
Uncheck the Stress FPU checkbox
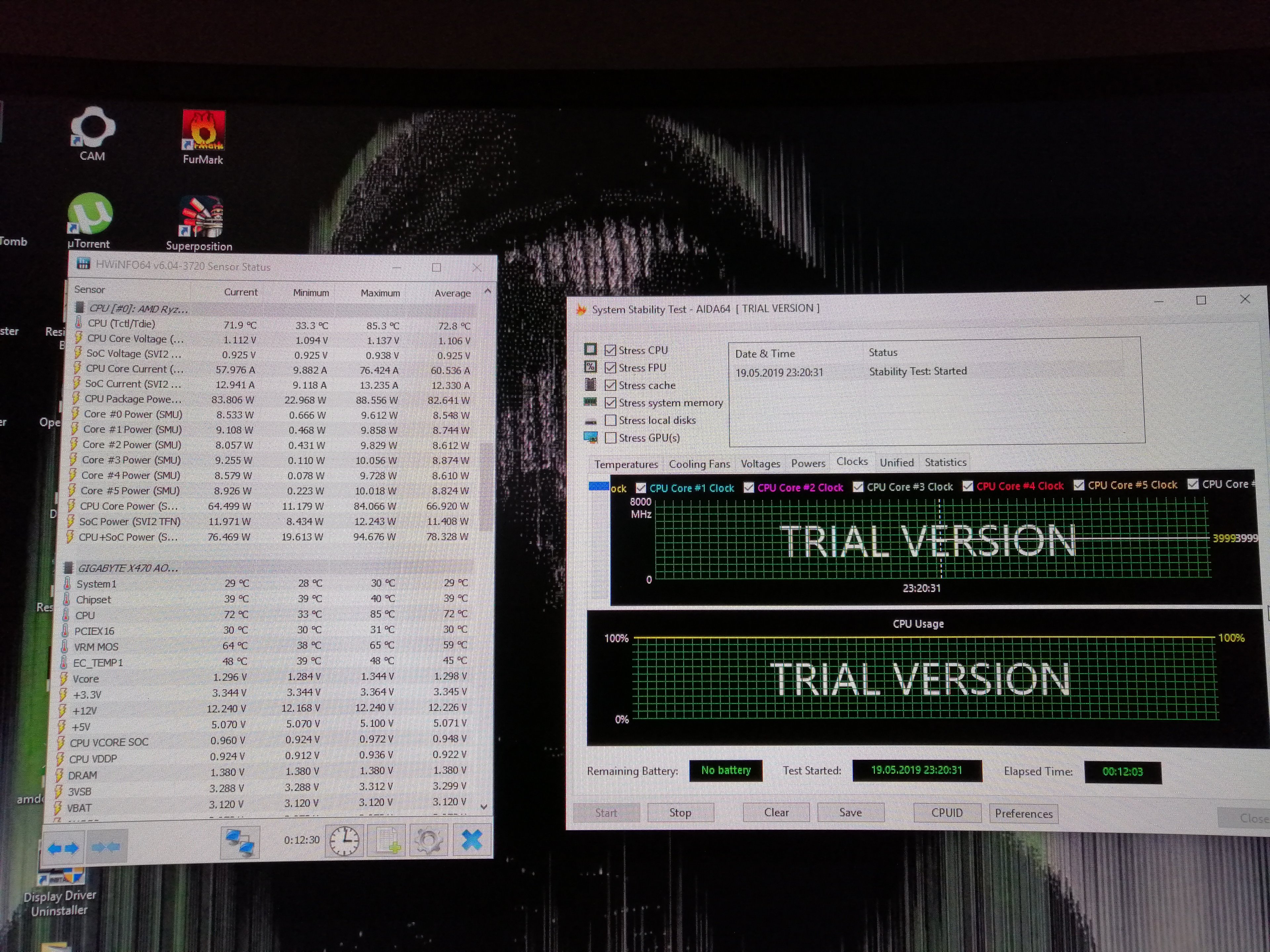[x=610, y=367]
